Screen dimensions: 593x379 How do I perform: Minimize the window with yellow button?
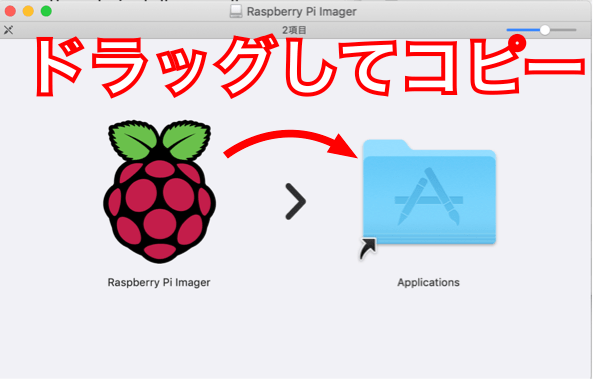28,11
